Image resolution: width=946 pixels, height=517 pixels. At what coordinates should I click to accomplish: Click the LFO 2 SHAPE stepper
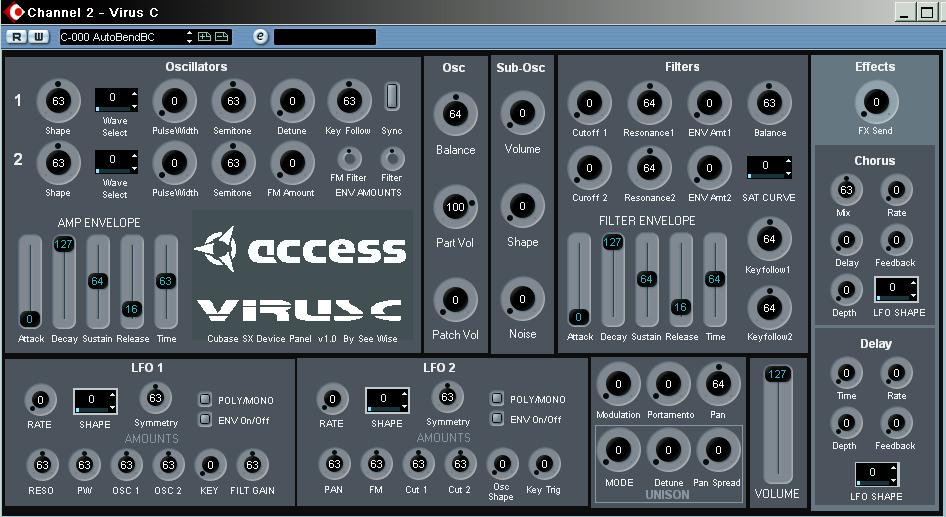click(387, 399)
